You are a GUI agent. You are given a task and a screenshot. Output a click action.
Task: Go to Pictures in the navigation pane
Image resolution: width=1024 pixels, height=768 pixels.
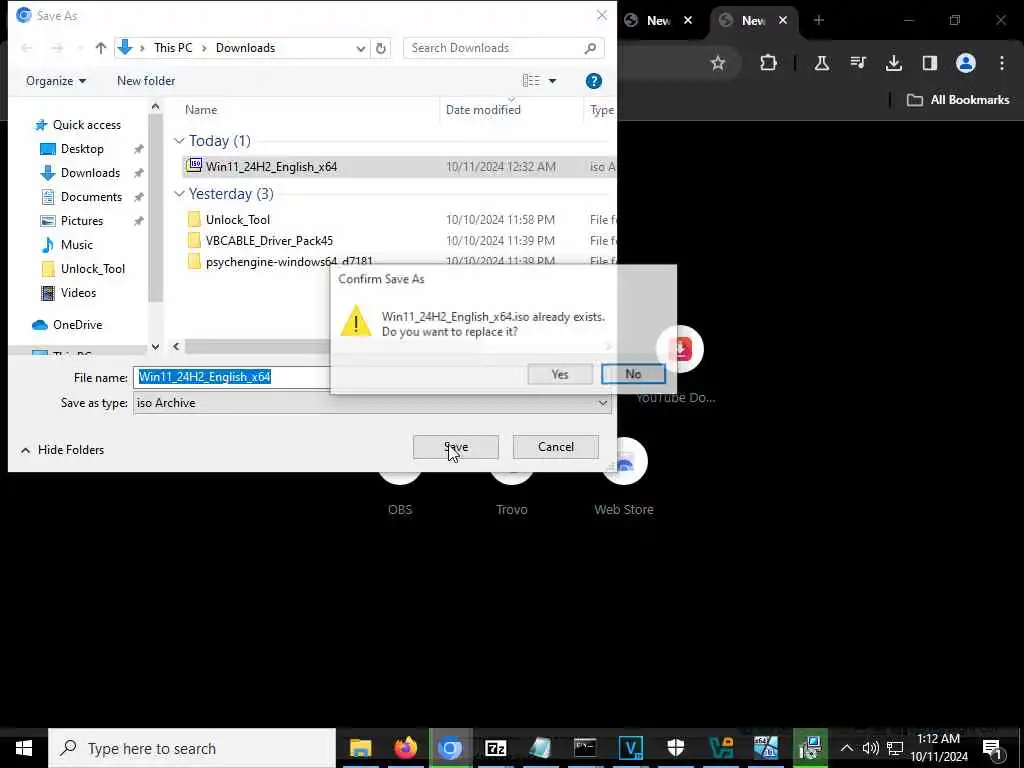coord(82,221)
